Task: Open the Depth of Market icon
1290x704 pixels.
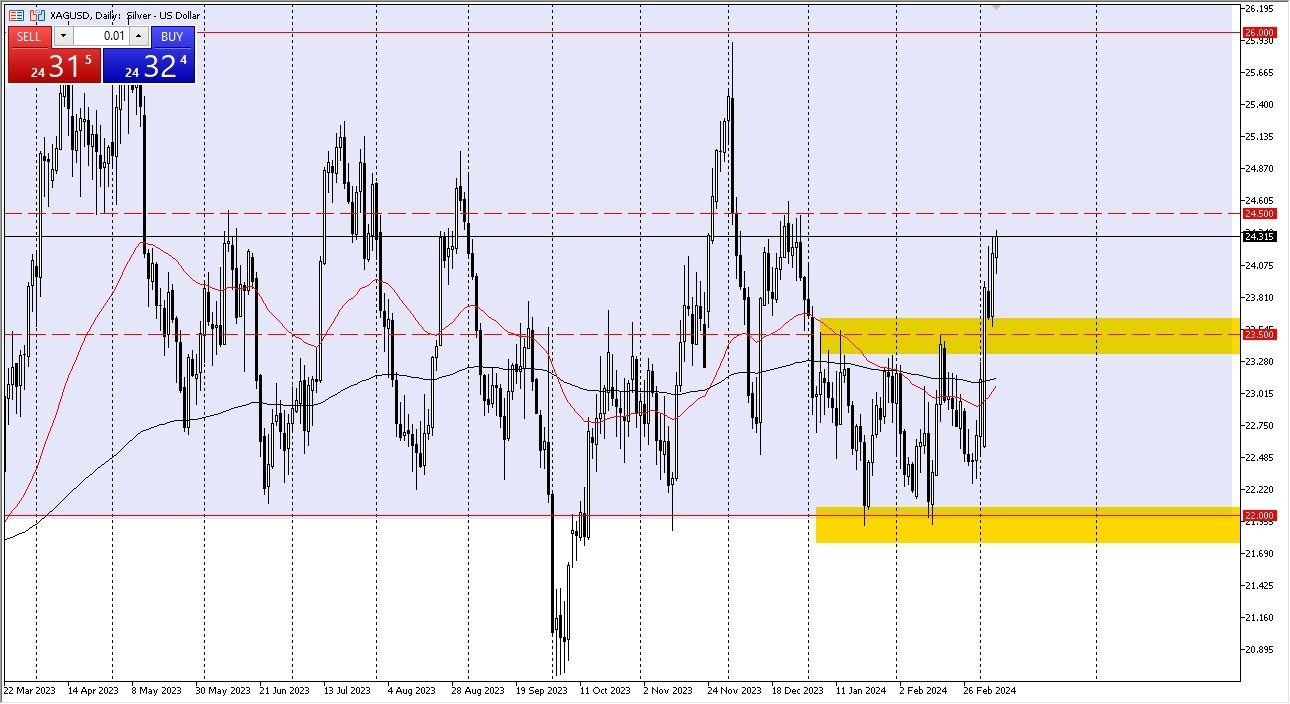Action: pos(16,15)
